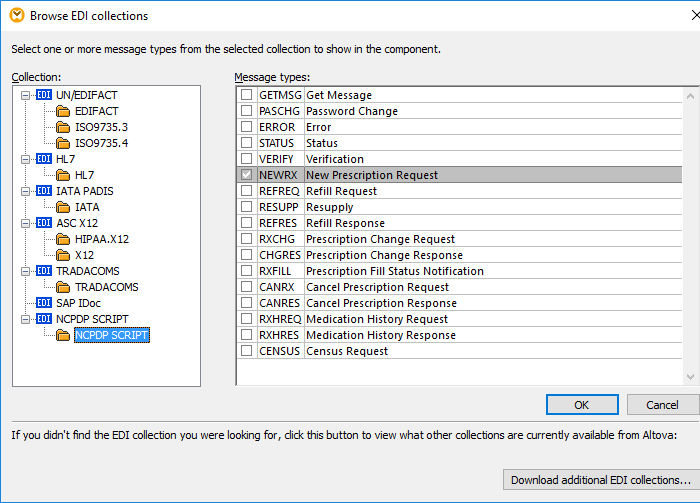Enable the GETMSG Get Message checkbox
Viewport: 700px width, 503px height.
click(246, 95)
